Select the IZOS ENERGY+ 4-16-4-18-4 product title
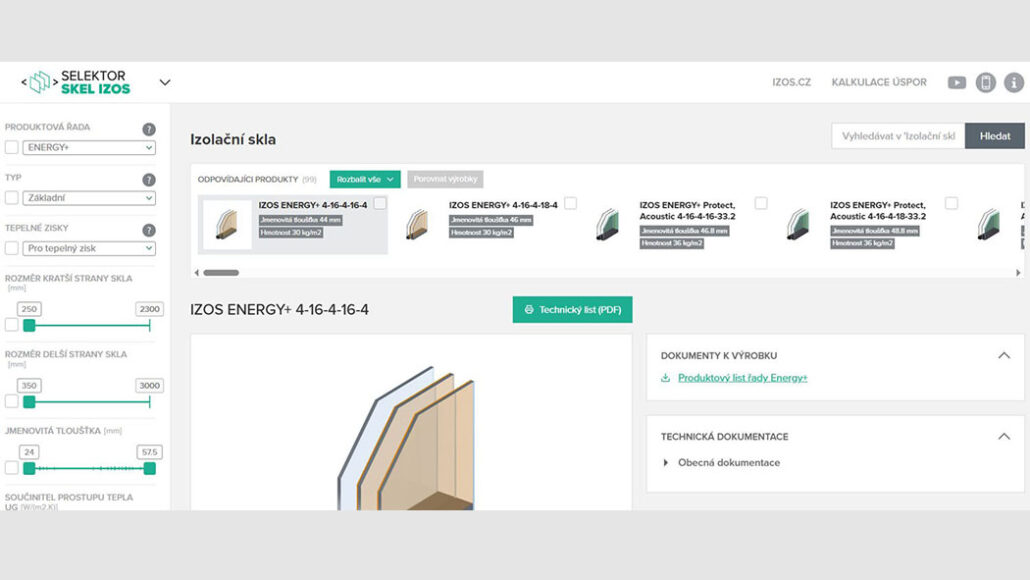Image resolution: width=1030 pixels, height=580 pixels. click(503, 205)
